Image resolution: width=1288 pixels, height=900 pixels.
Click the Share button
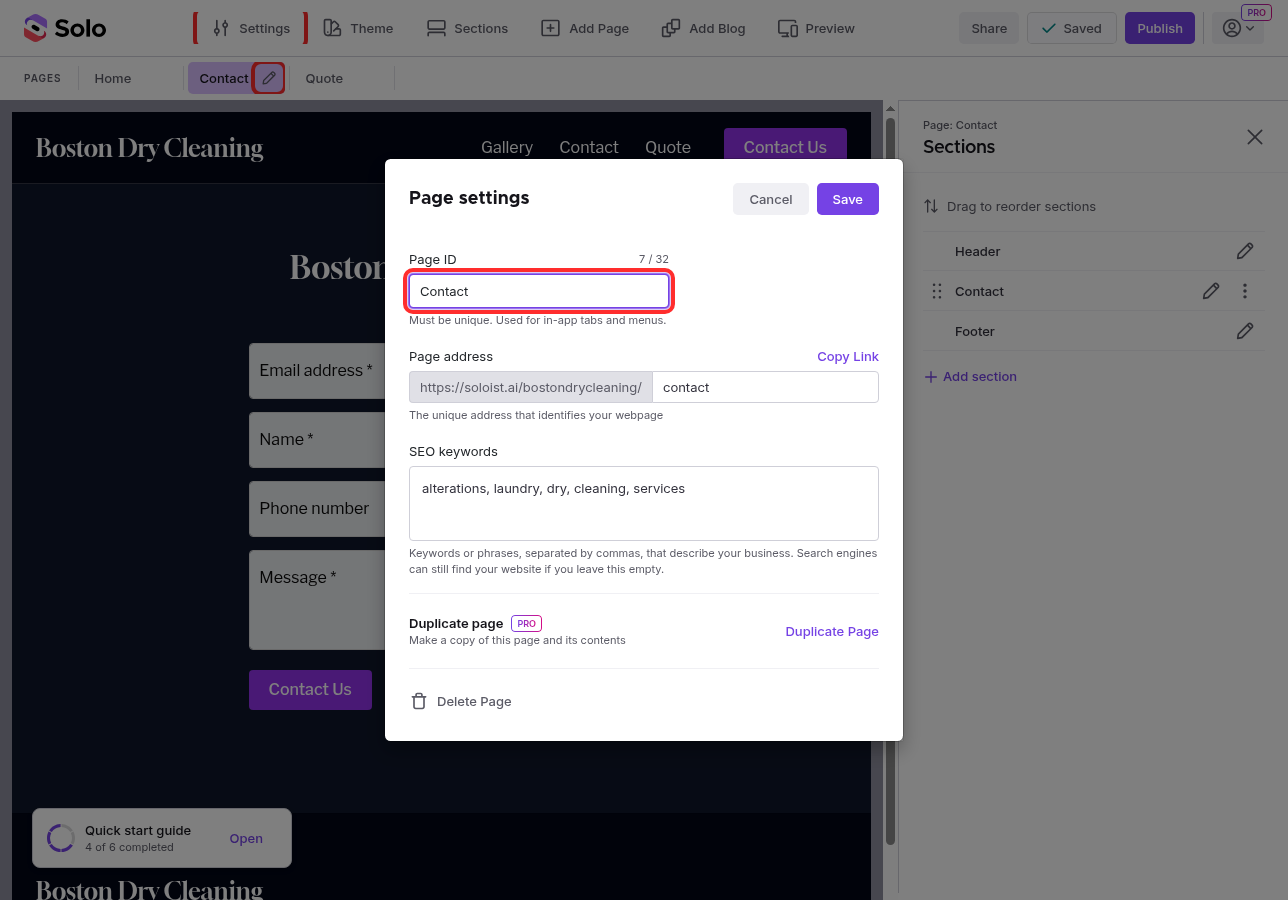coord(989,28)
